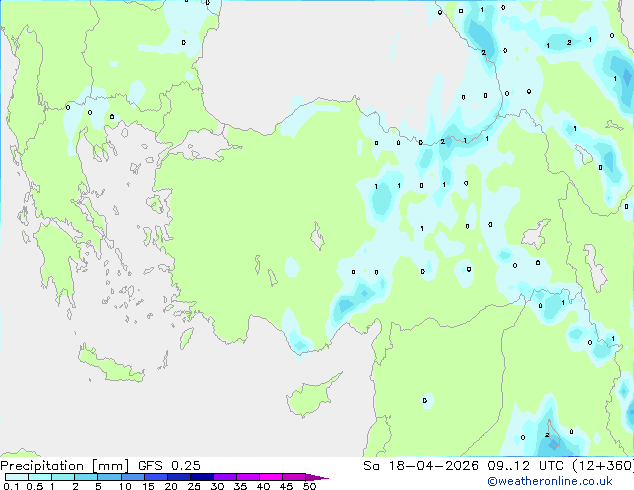Viewport: 634px width, 490px height.
Task: Click the 50 legend scale label
Action: (309, 486)
